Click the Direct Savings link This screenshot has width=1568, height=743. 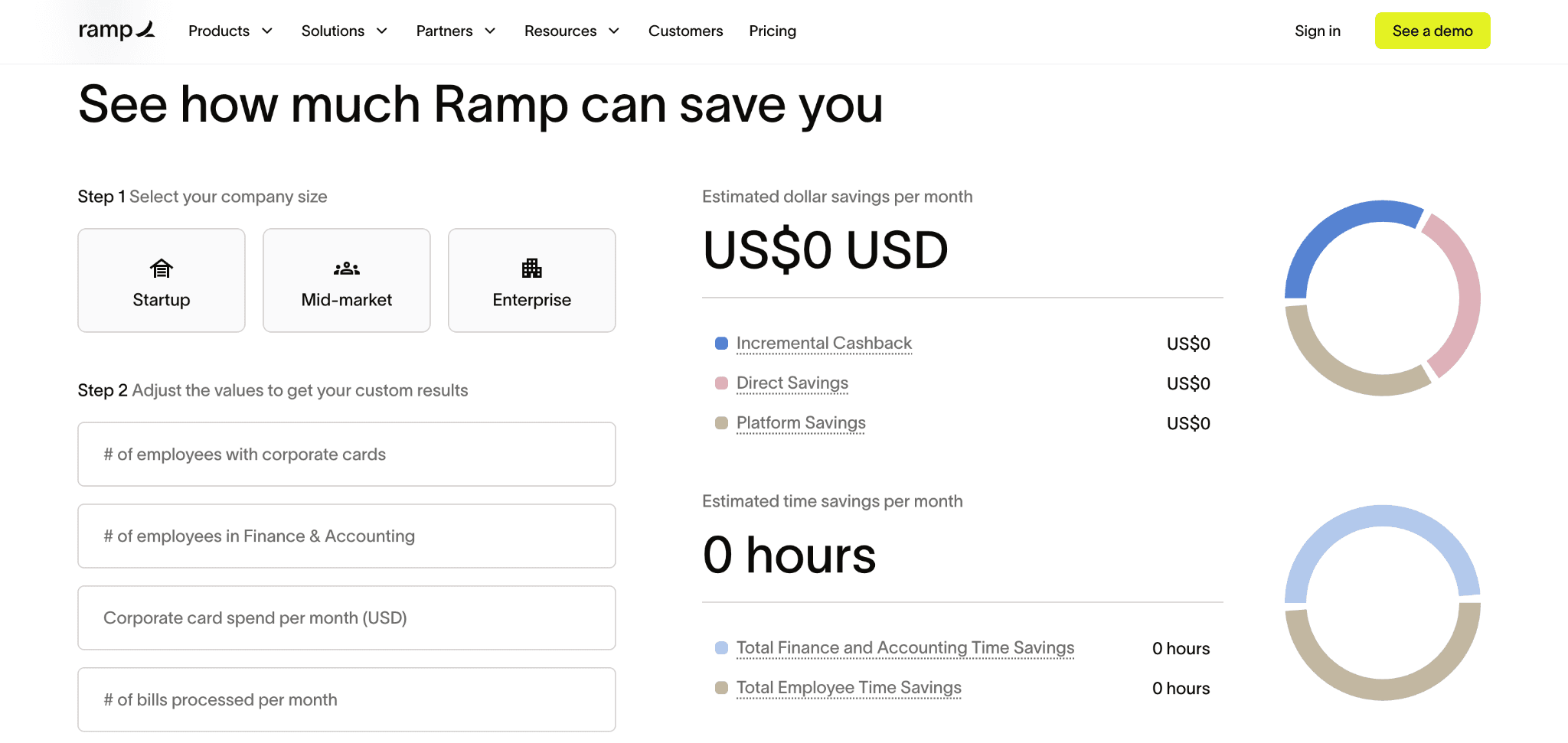pos(792,383)
